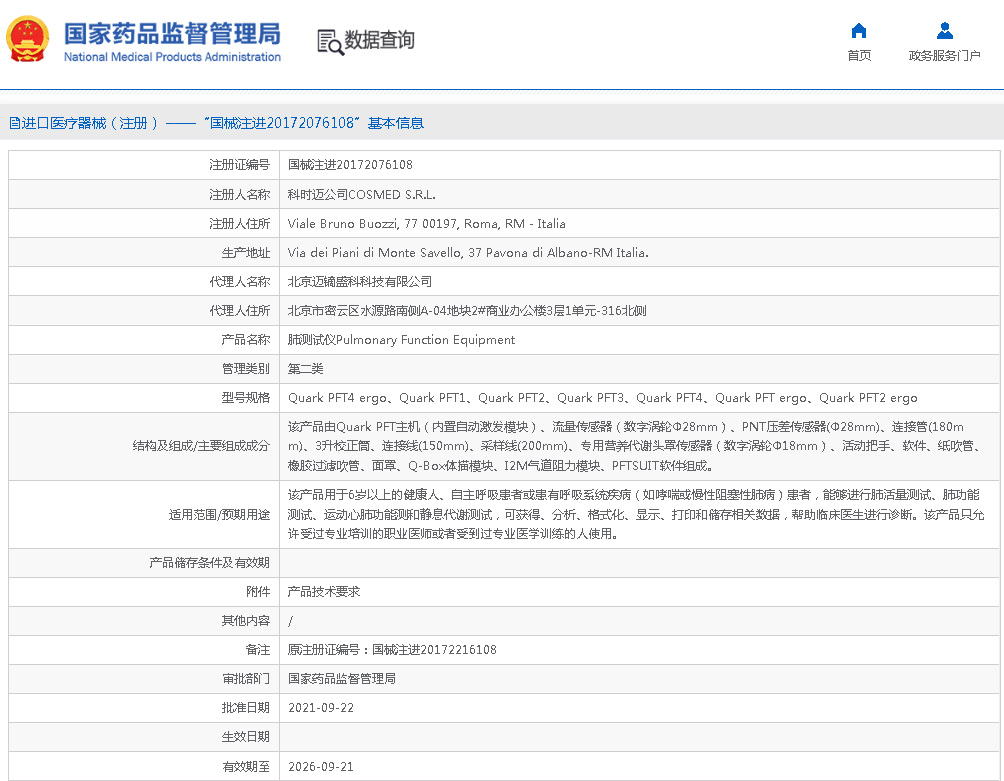Click the 注册证编号 value 国械注进20172076108
This screenshot has width=1004, height=781.
pyautogui.click(x=350, y=165)
